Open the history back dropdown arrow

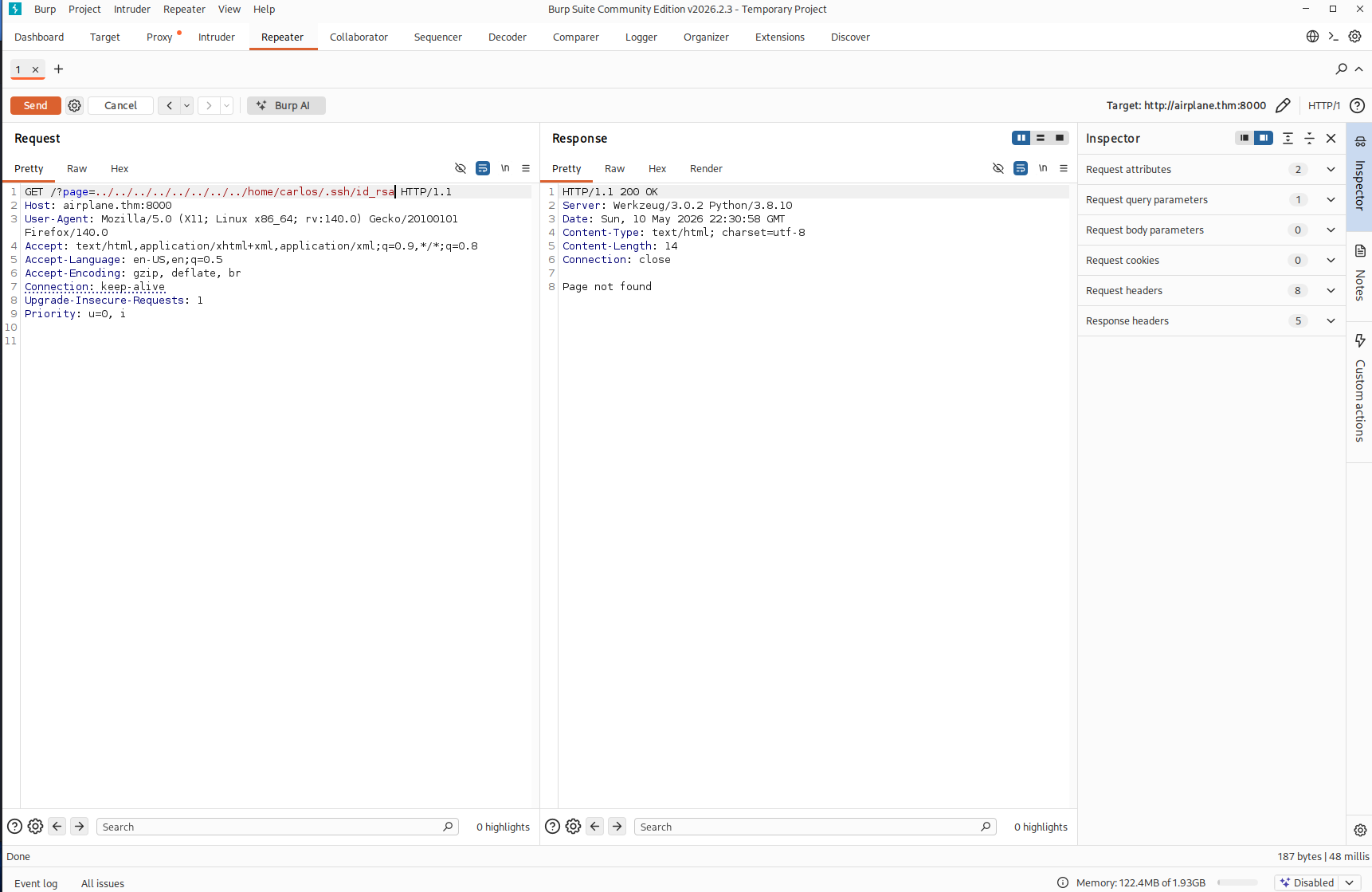[187, 105]
